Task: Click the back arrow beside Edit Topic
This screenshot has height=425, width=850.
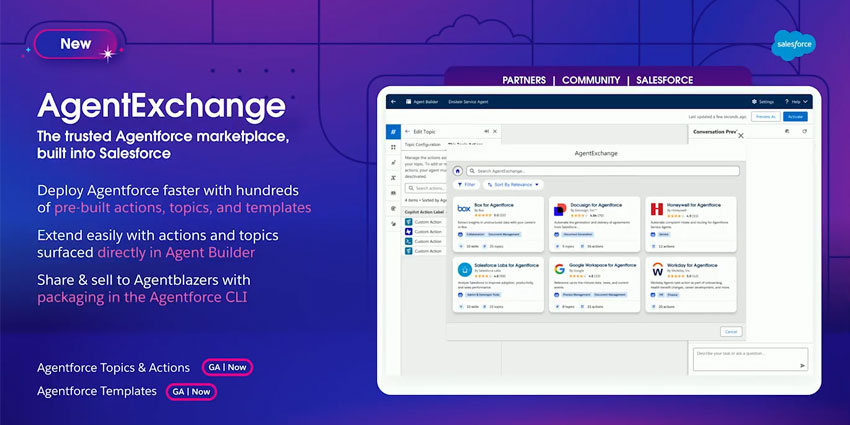Action: [x=408, y=131]
